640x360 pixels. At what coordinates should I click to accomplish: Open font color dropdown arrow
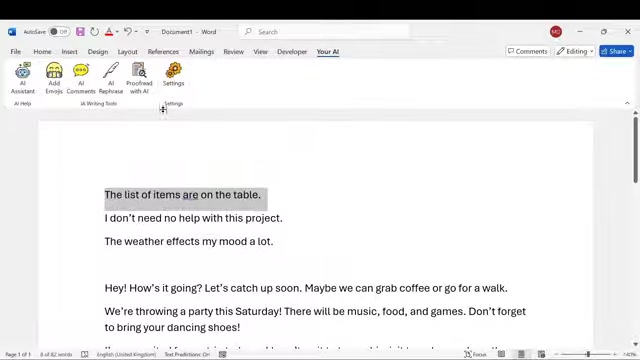point(117,31)
